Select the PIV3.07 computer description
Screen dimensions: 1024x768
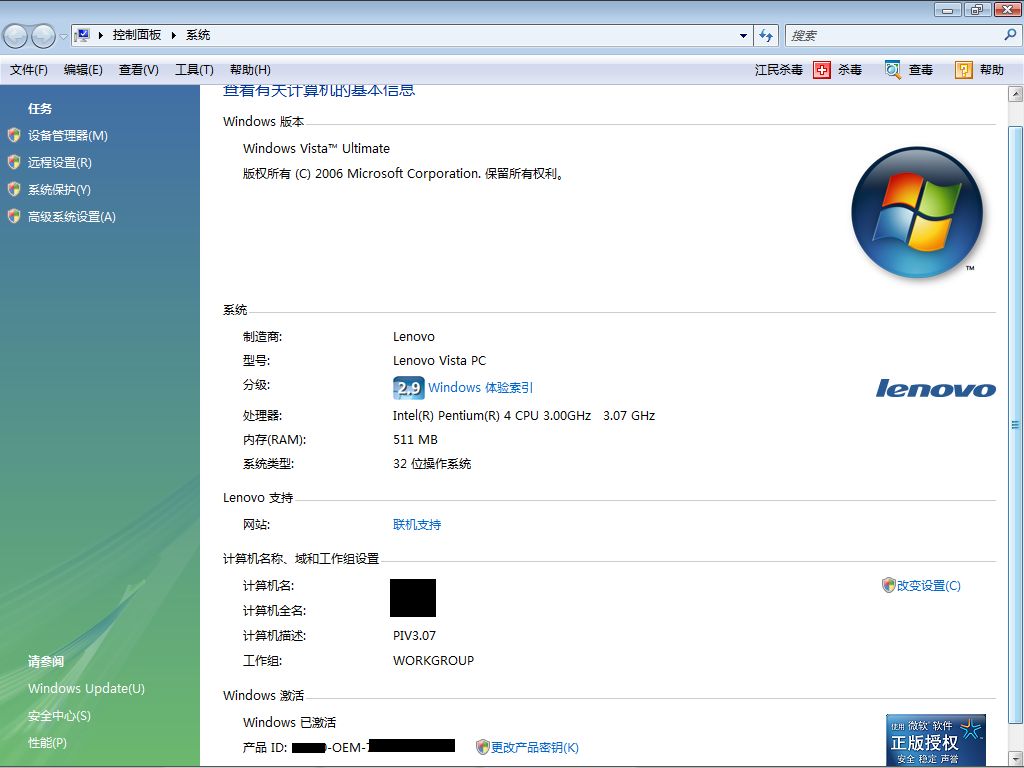tap(415, 635)
